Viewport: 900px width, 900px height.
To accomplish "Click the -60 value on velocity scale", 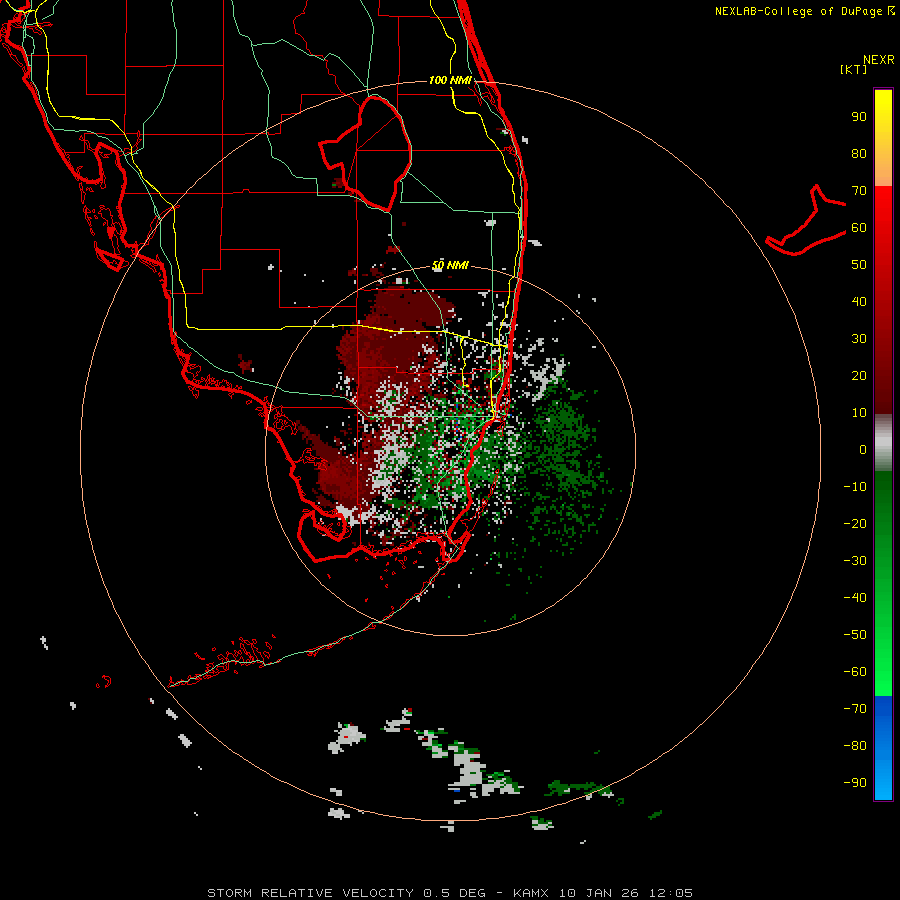I will coord(855,672).
